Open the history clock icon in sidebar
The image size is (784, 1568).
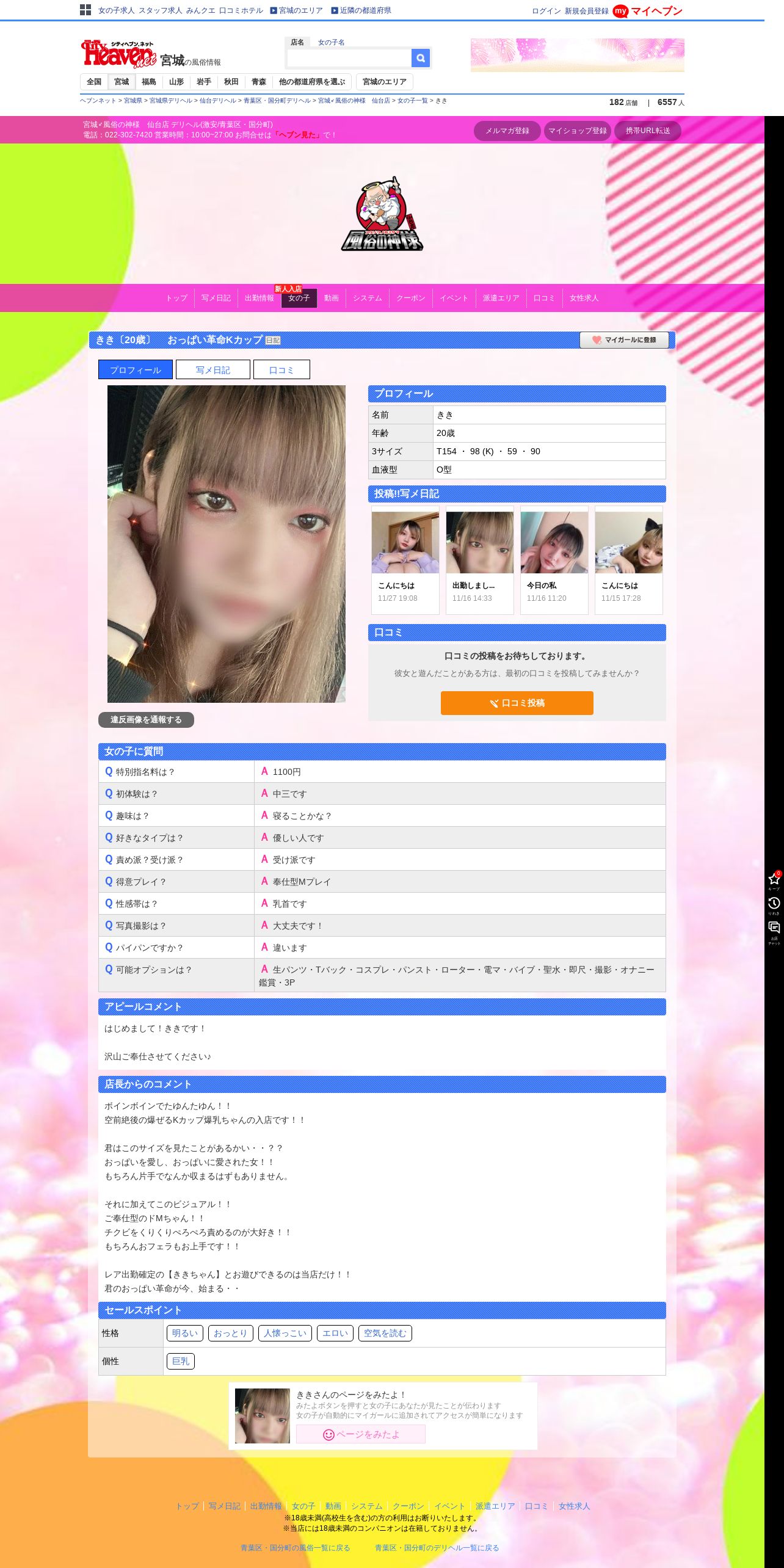[774, 905]
